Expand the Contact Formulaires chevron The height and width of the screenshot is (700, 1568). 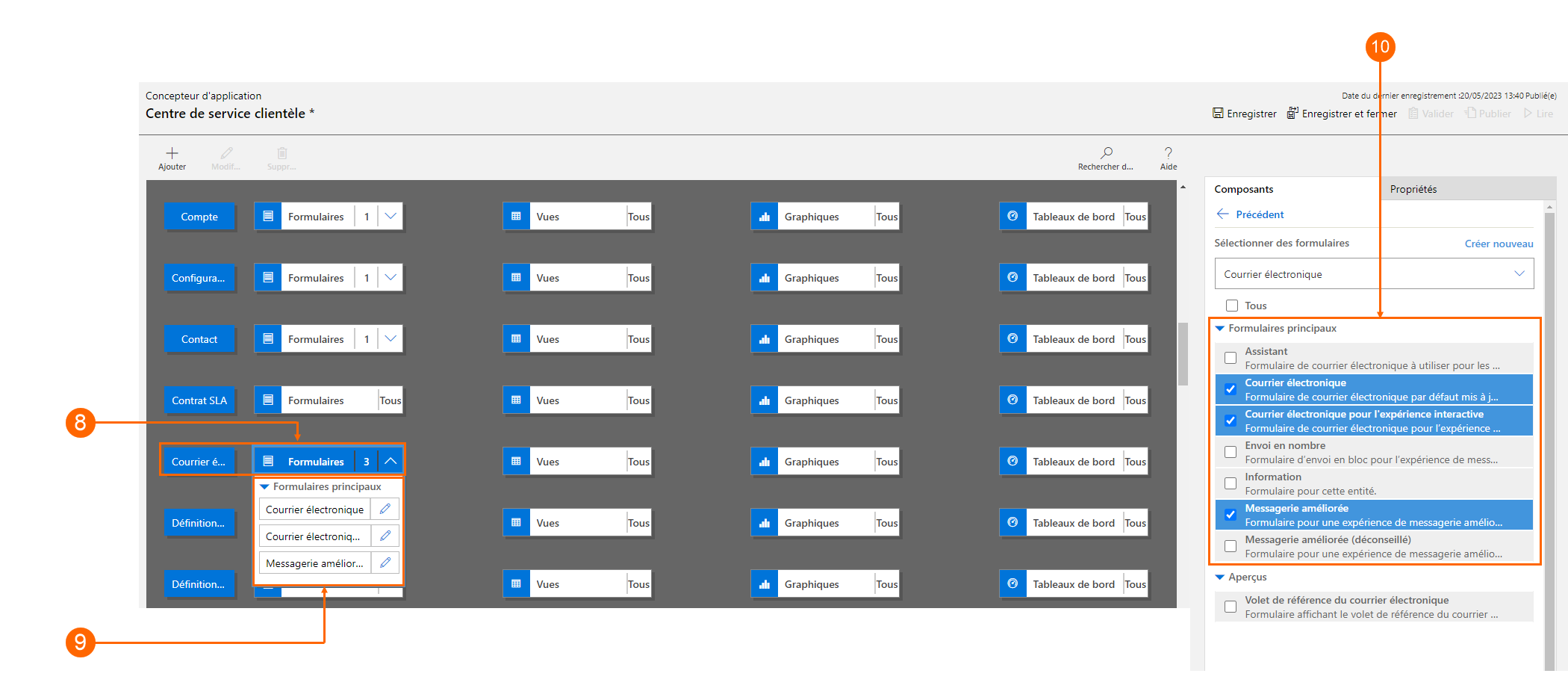pos(391,339)
